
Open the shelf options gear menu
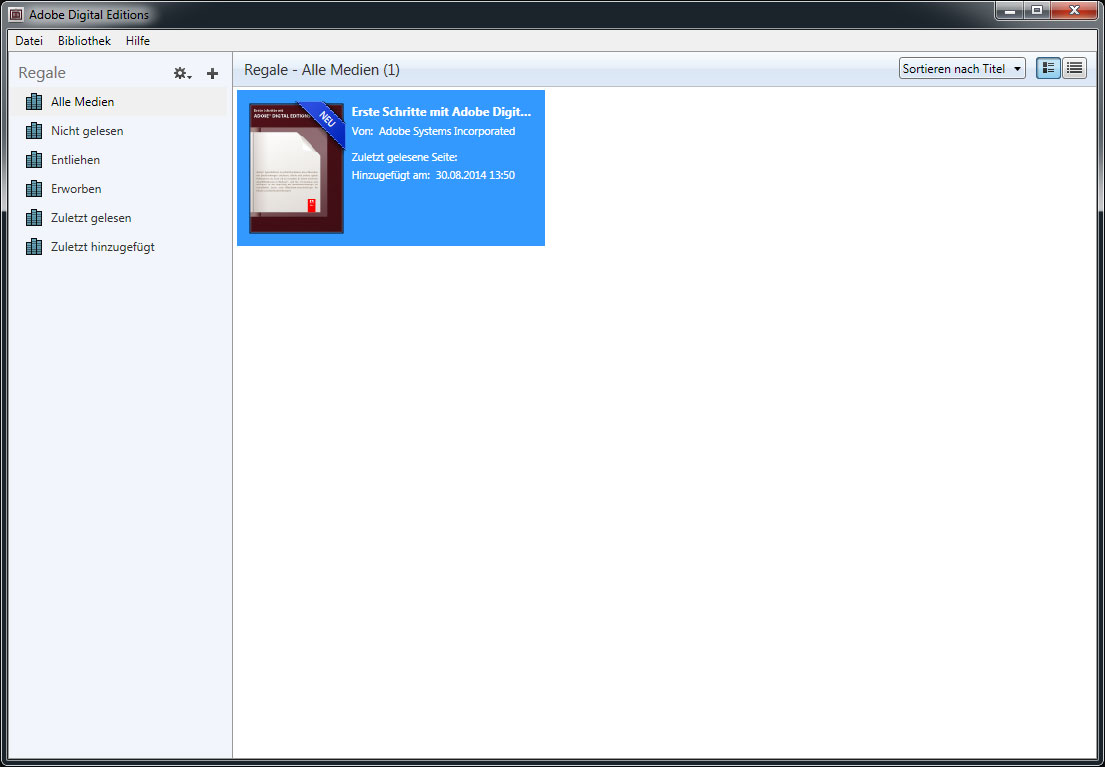[183, 73]
